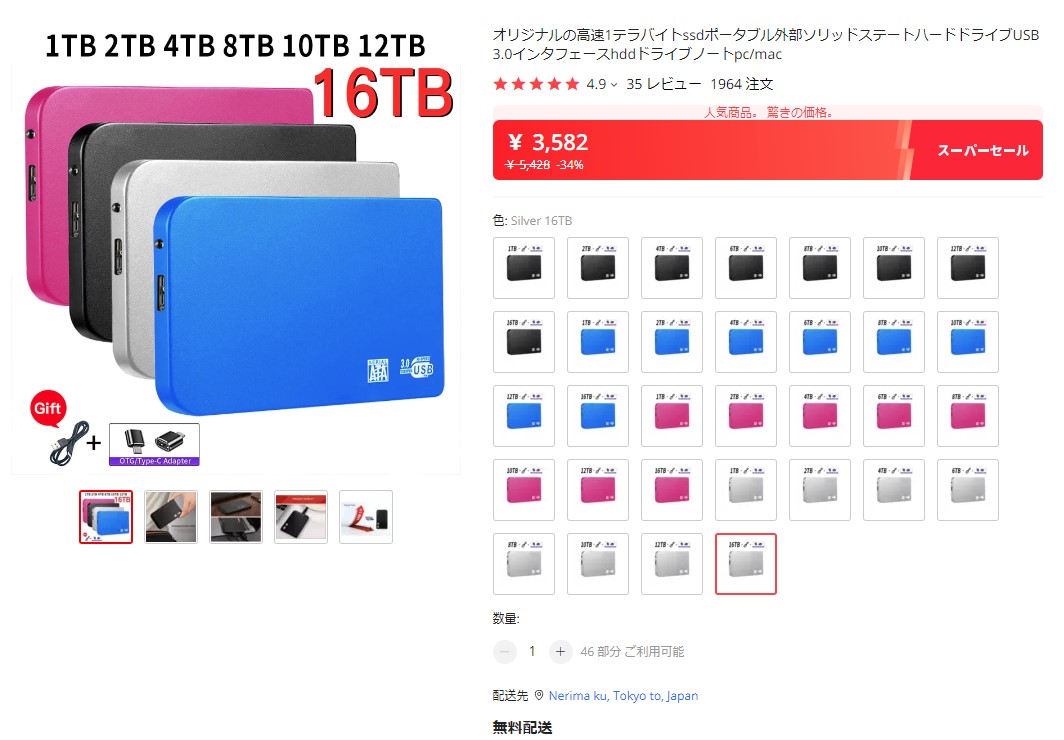This screenshot has height=740, width=1064.
Task: Show the hand-holding-drive thumbnail image
Action: tap(171, 517)
